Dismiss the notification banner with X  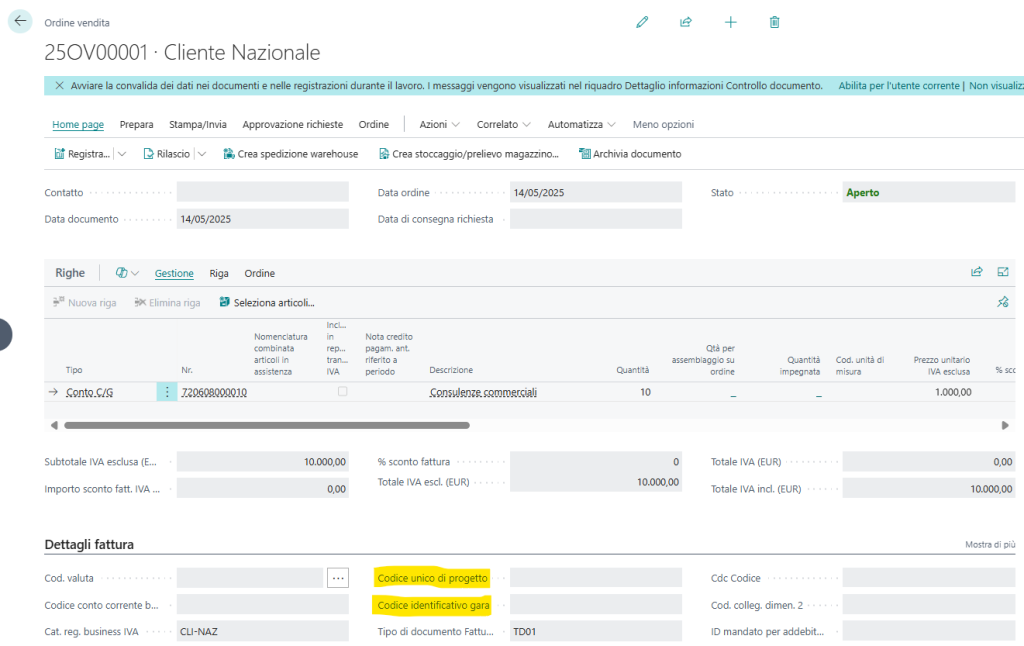tap(59, 86)
